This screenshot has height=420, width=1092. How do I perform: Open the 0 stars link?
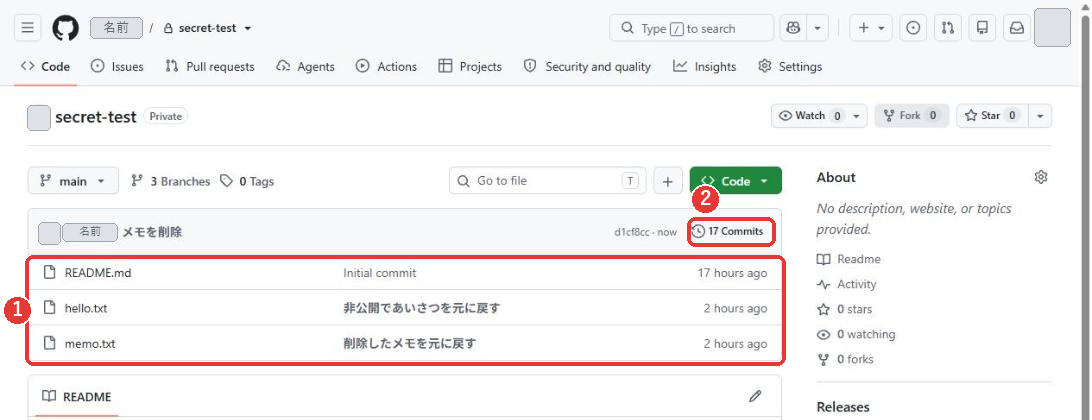(845, 309)
